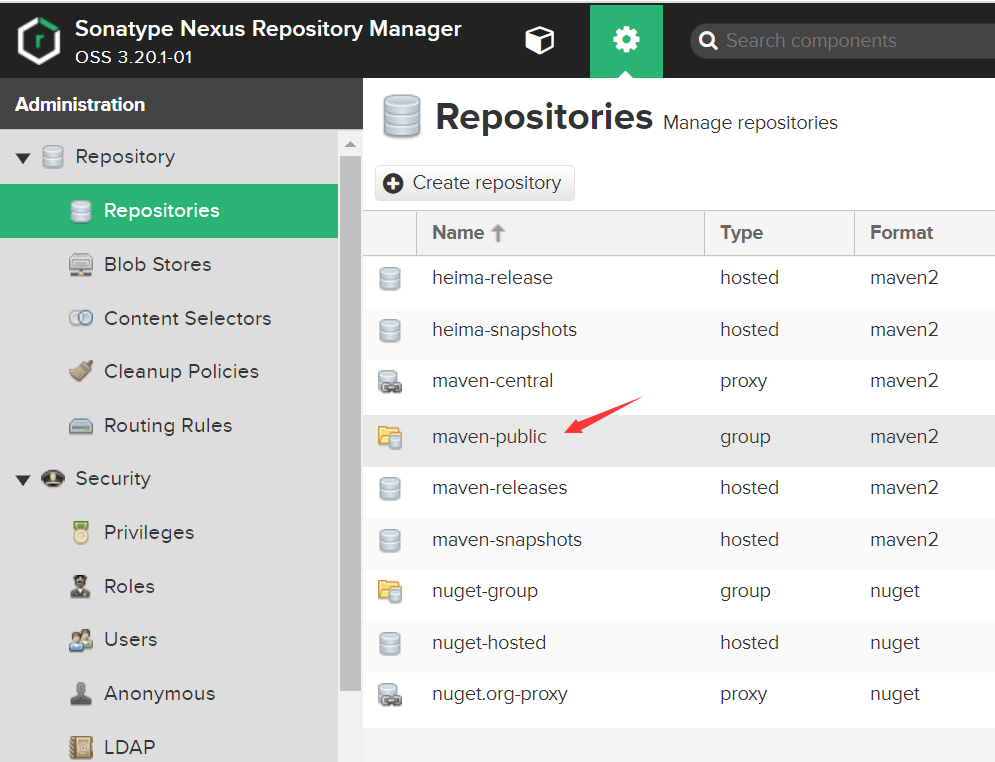The width and height of the screenshot is (995, 762).
Task: Click the Repository section database icon
Action: 53,157
